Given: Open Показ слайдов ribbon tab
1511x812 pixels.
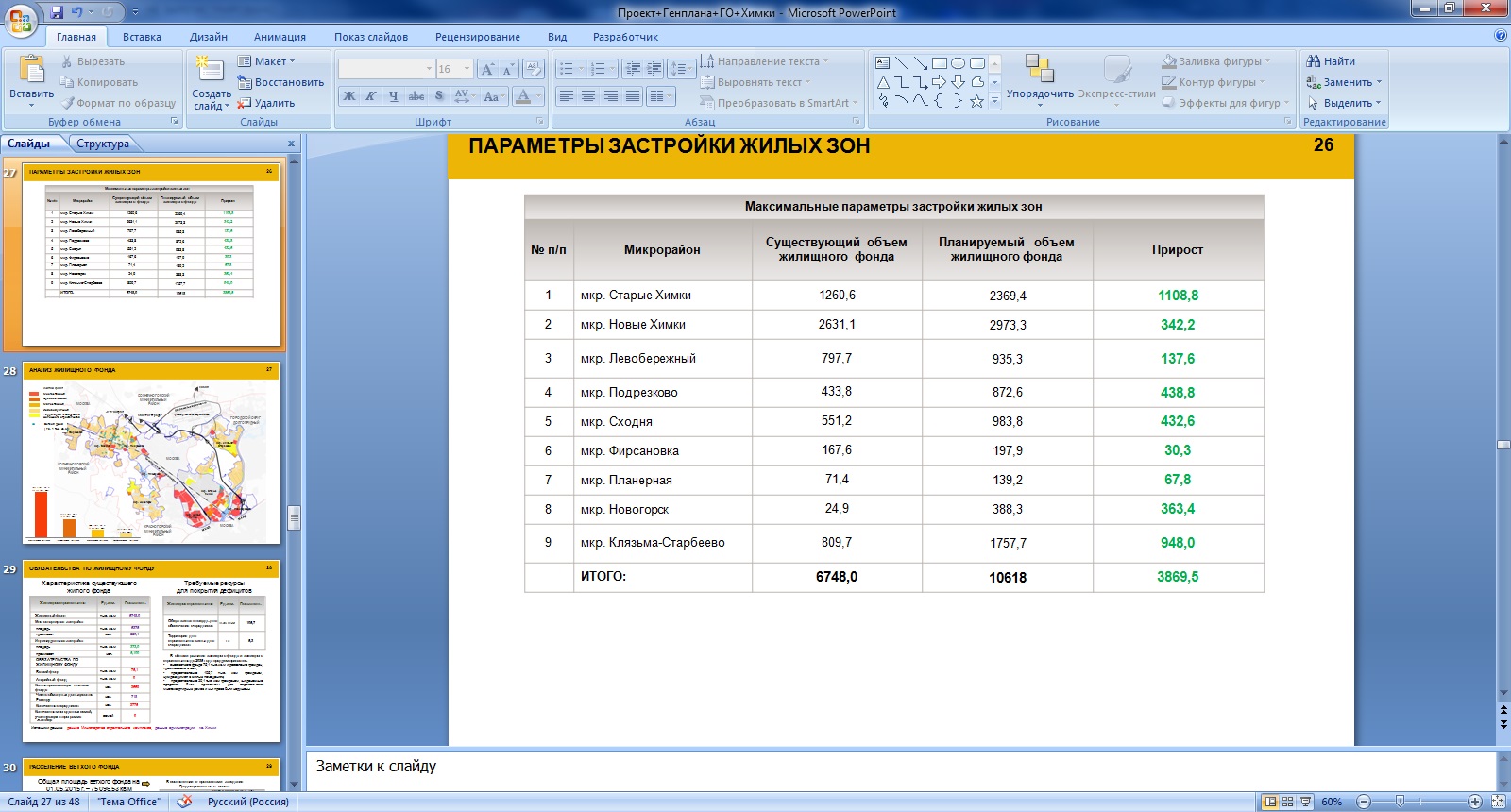Looking at the screenshot, I should tap(371, 37).
